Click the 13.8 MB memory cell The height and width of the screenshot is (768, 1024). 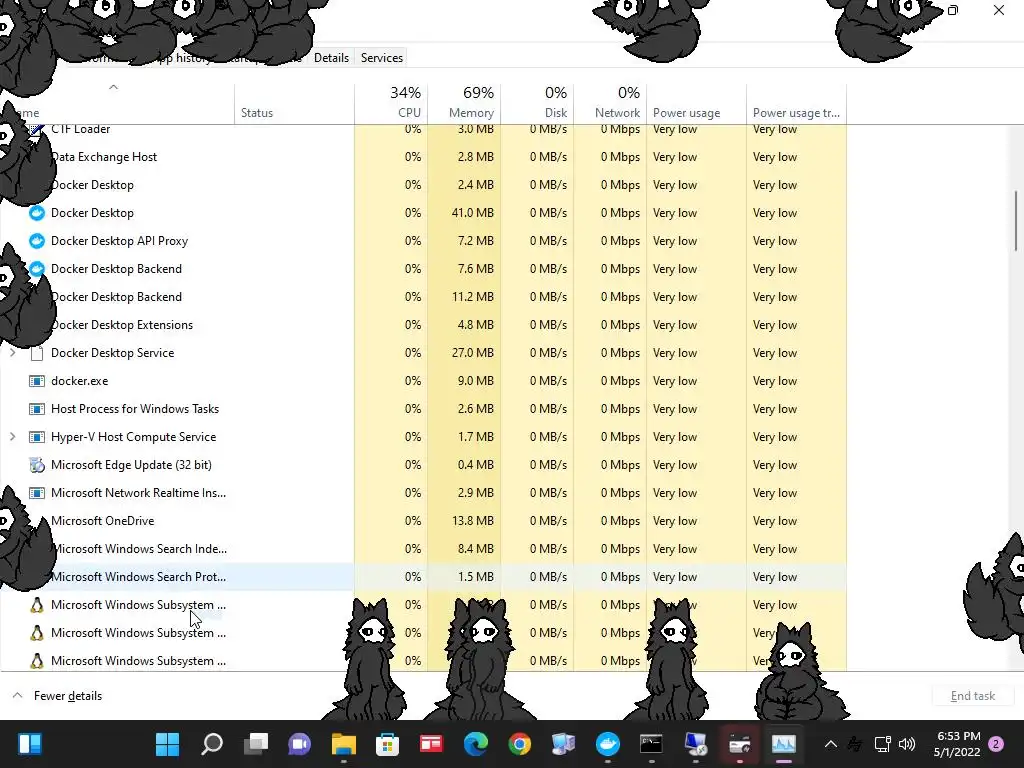click(464, 520)
